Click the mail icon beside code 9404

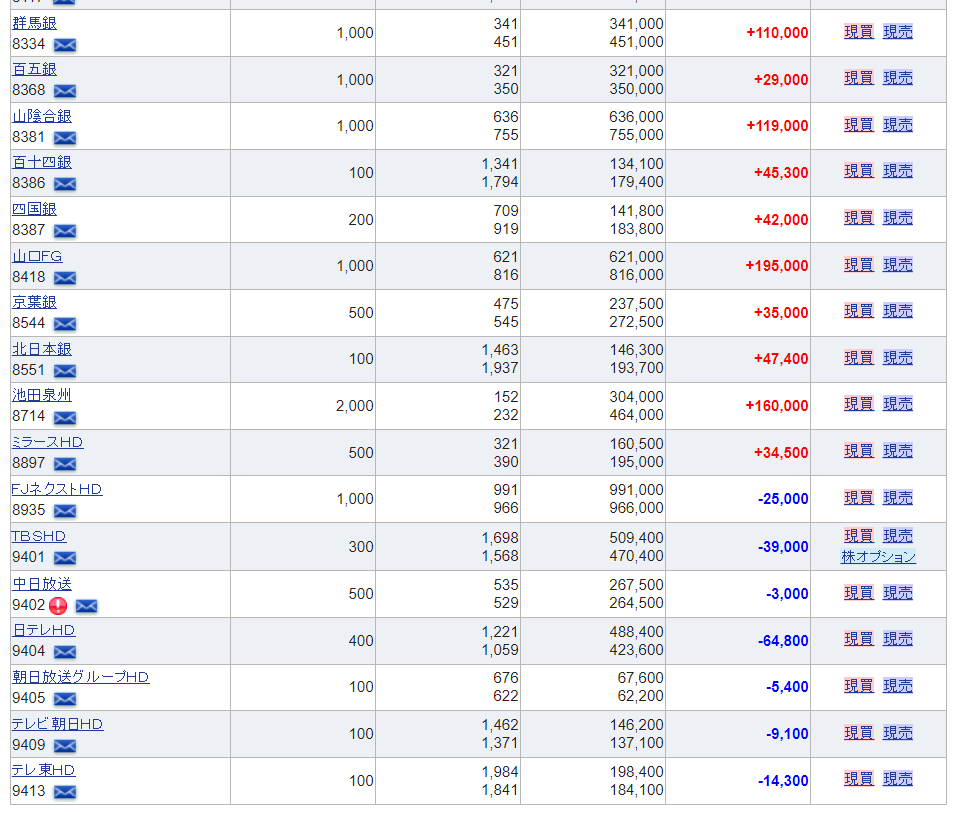pos(65,652)
